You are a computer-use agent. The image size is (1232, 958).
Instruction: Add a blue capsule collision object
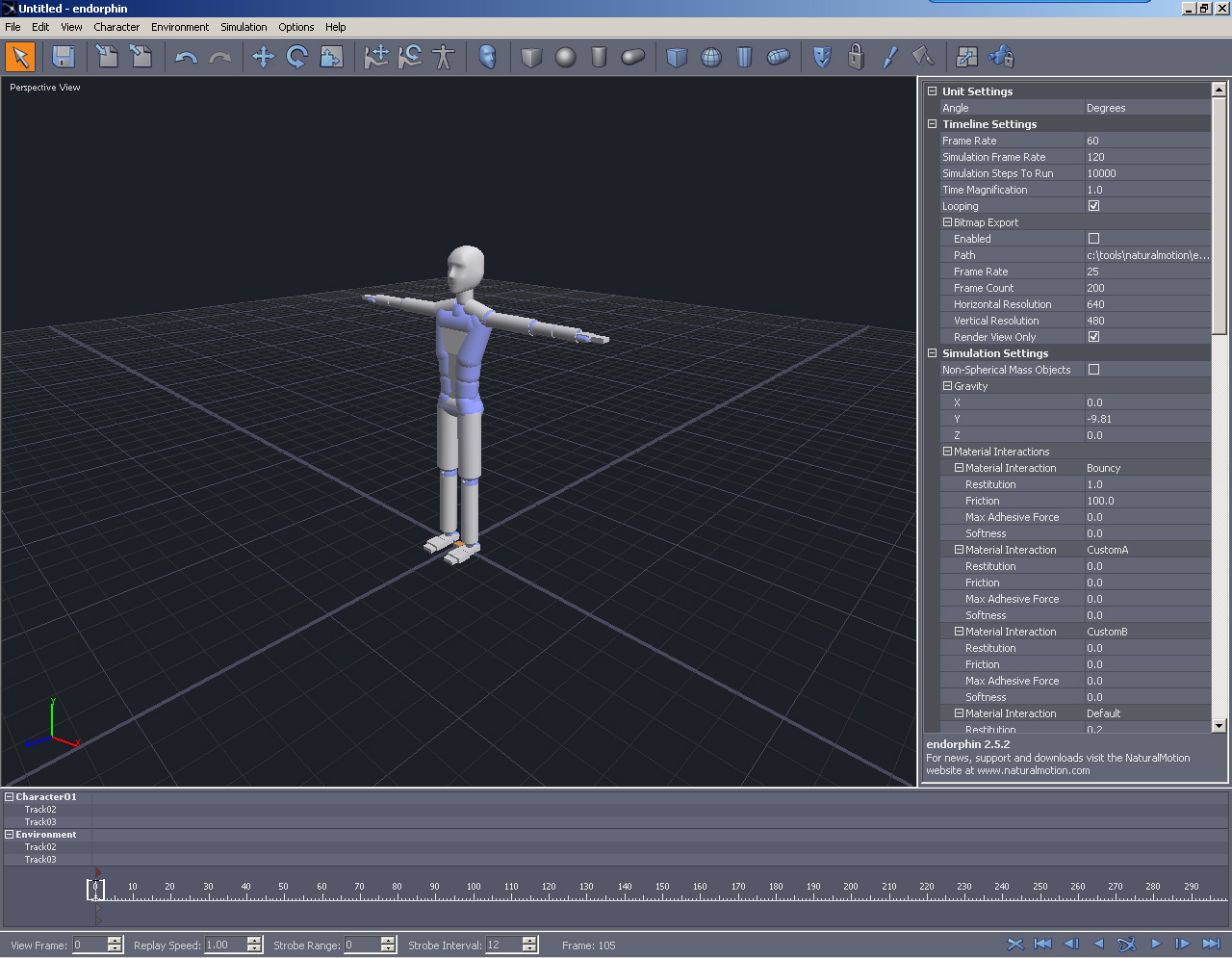pos(778,57)
